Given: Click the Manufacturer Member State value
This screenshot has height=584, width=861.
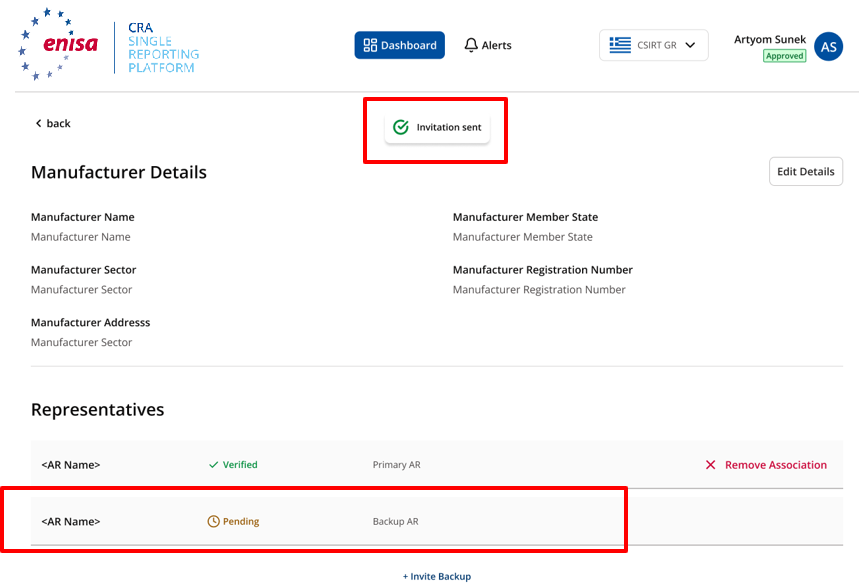Looking at the screenshot, I should coord(522,237).
